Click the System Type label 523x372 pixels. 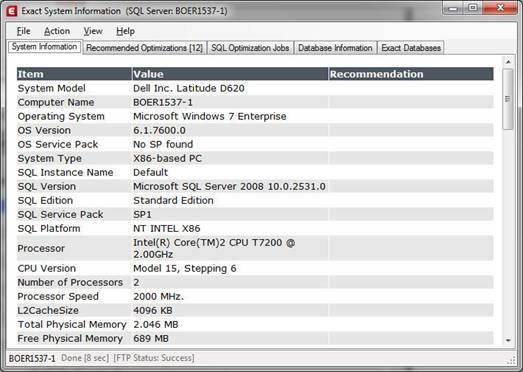point(50,158)
